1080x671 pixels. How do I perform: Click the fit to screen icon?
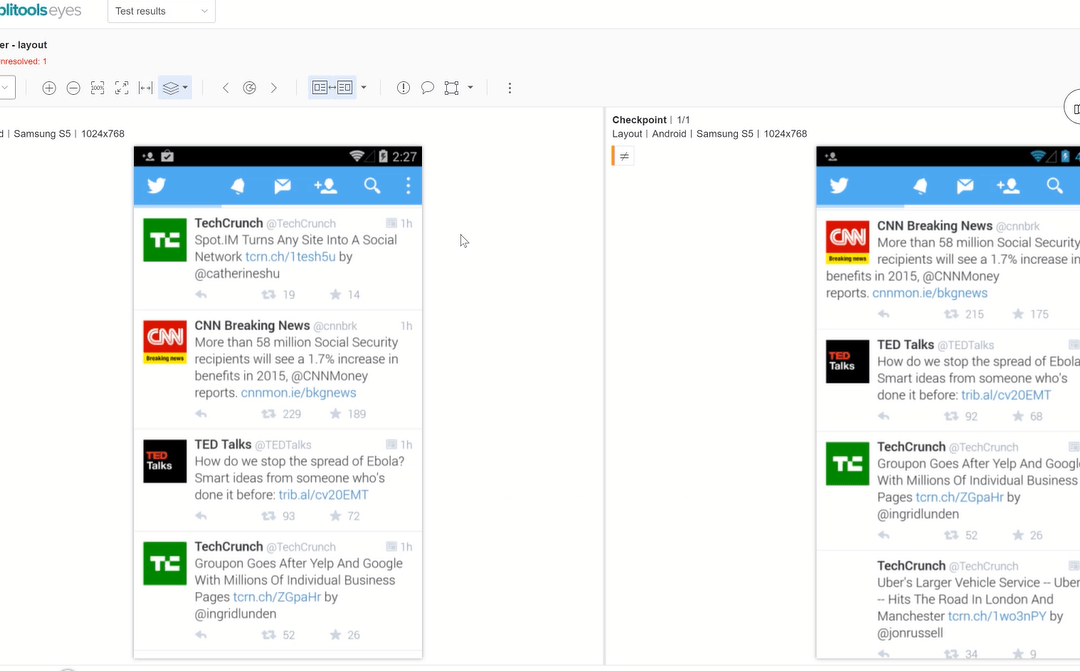(x=121, y=88)
